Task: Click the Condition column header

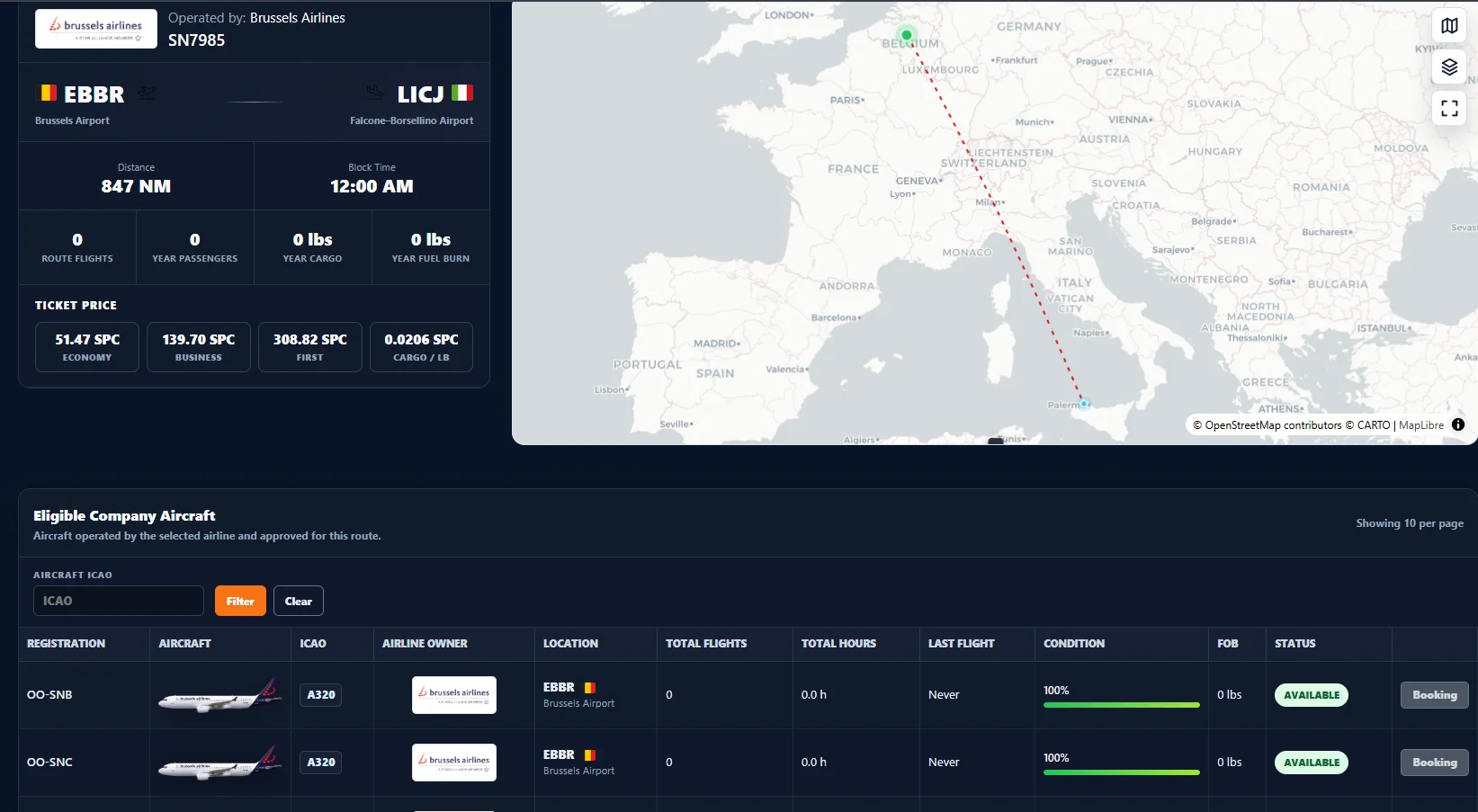Action: [x=1074, y=644]
